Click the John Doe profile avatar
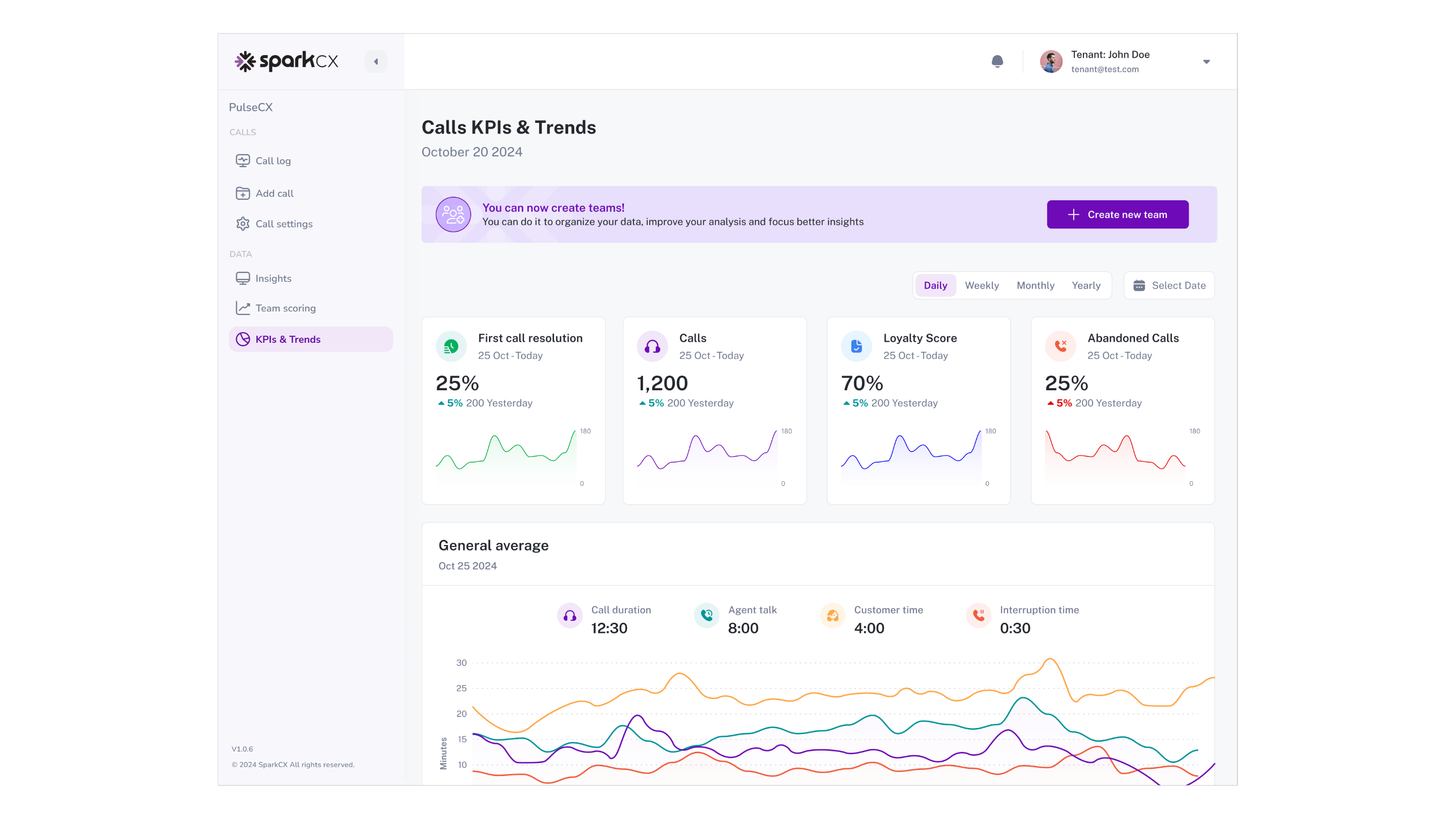 click(x=1051, y=62)
